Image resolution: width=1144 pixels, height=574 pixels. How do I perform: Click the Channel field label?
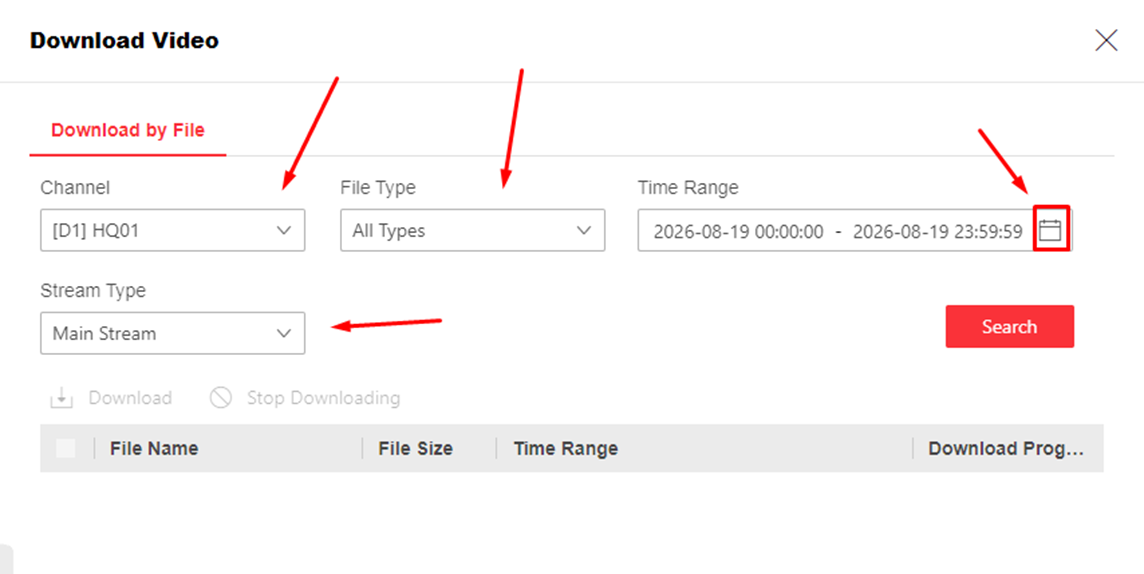(75, 187)
